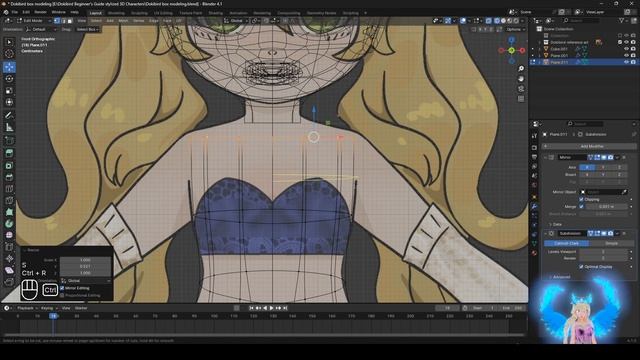Open the Window menu
640x360 pixels.
58,12
